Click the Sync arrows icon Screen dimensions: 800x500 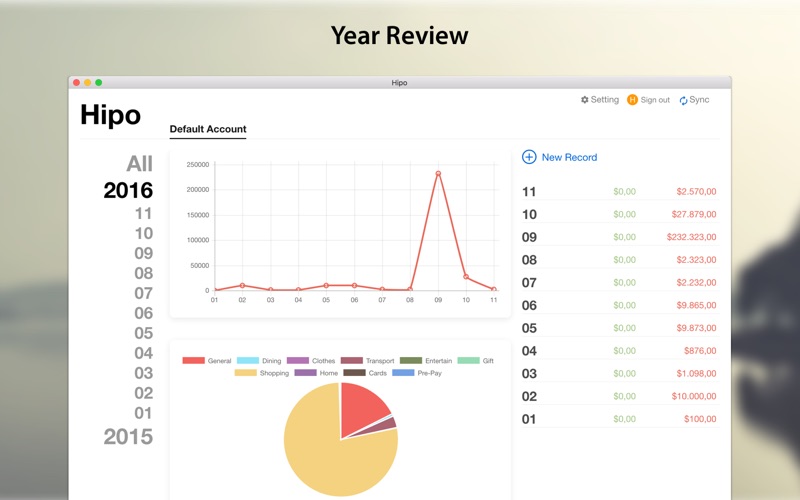click(683, 101)
